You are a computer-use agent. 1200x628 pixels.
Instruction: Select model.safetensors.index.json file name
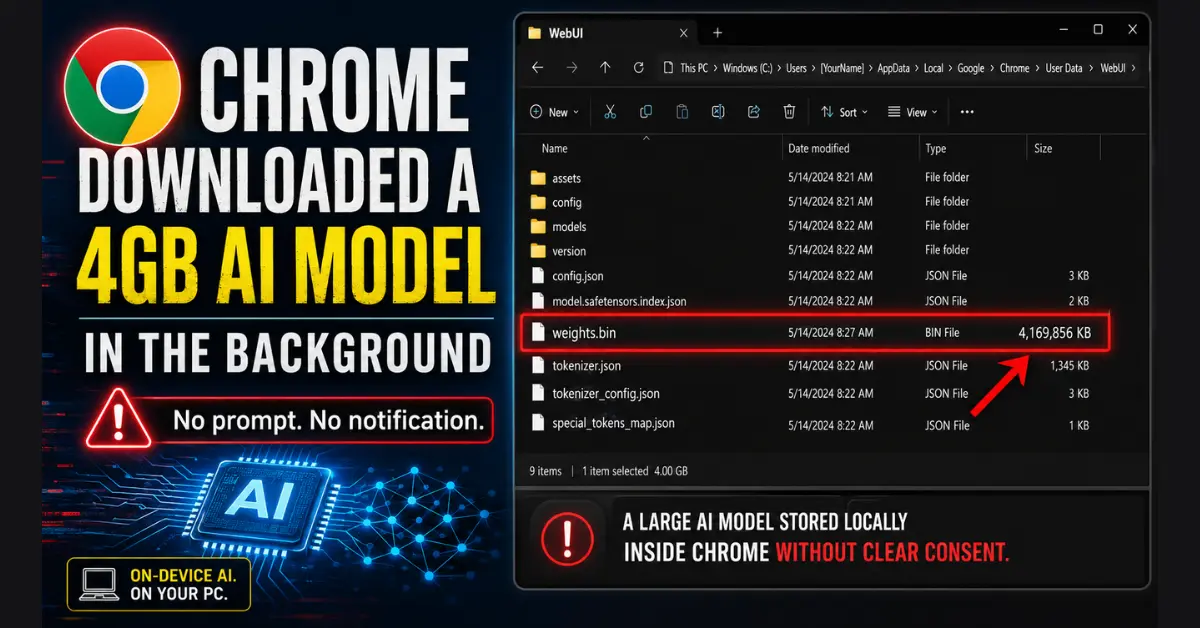tap(619, 301)
